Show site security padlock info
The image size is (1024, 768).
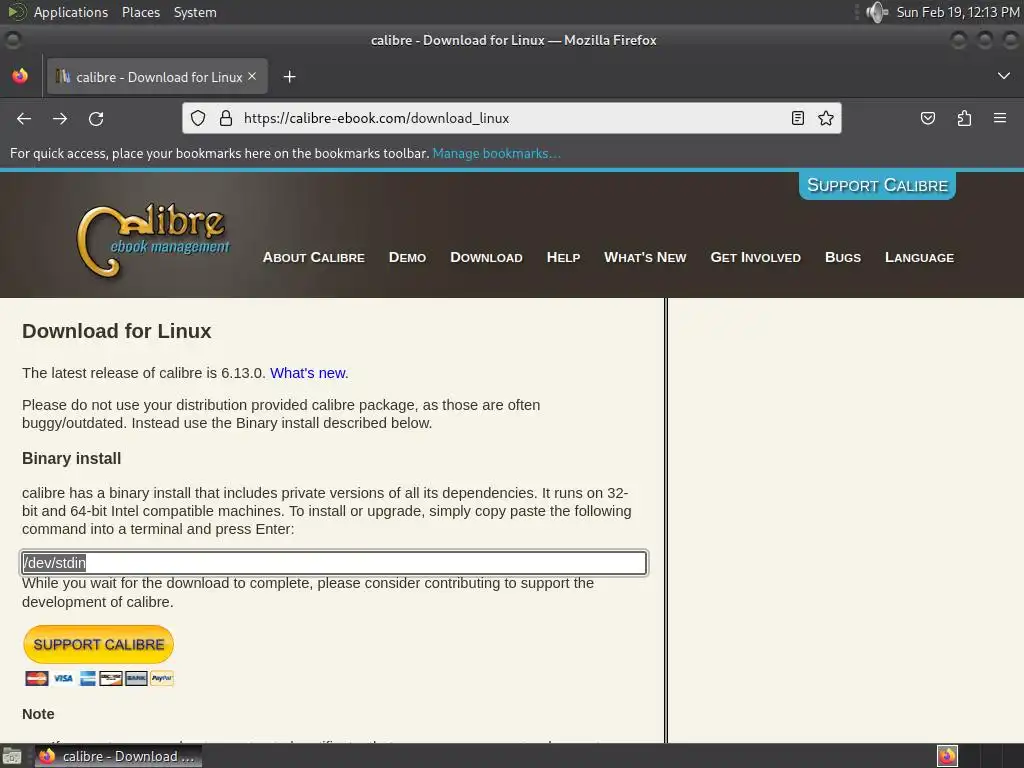pos(226,118)
